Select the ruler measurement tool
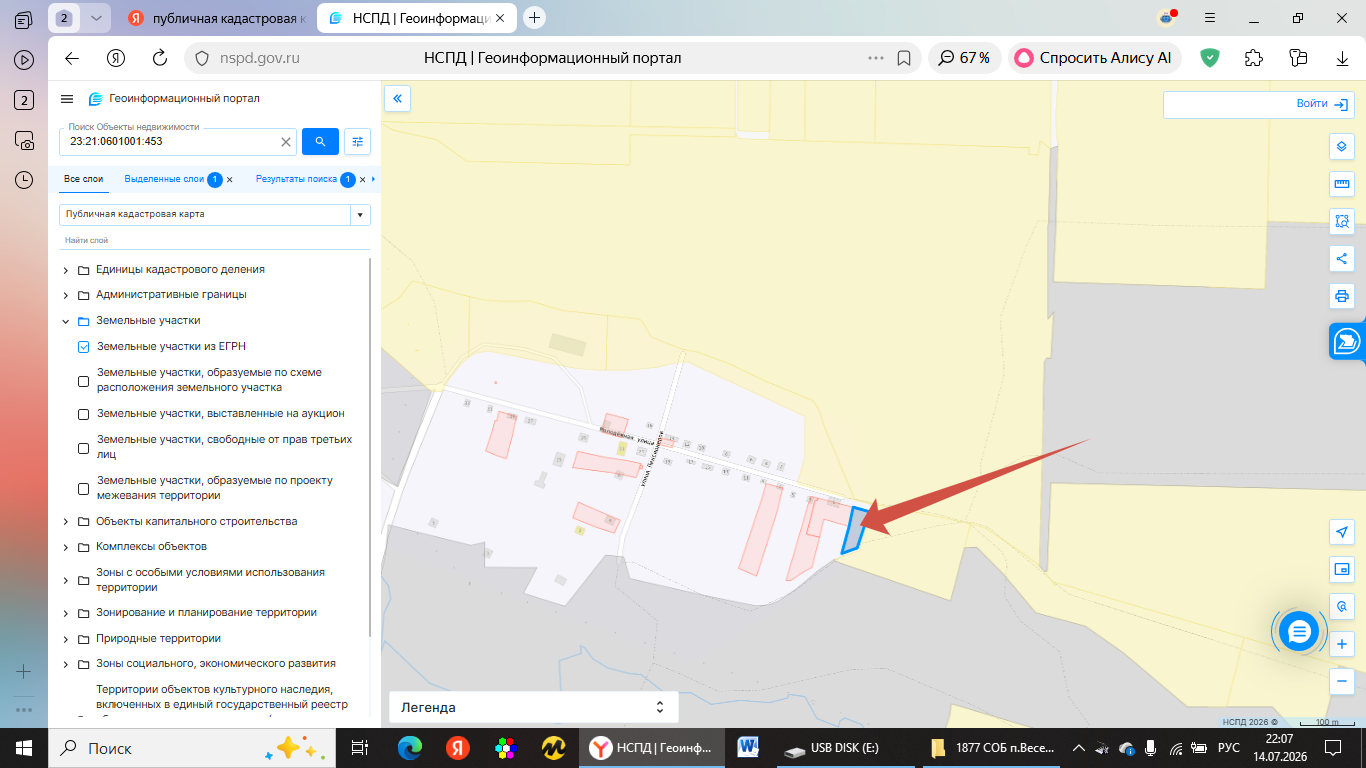The height and width of the screenshot is (768, 1366). (1342, 184)
